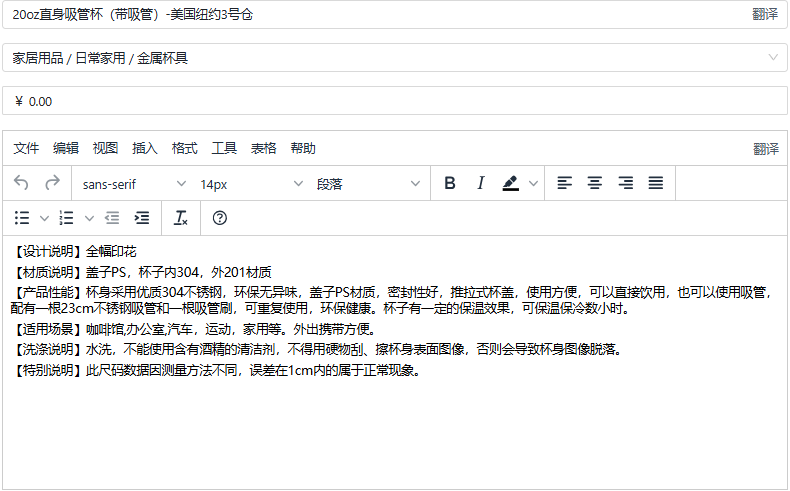This screenshot has height=491, width=790.
Task: Center align the text
Action: [595, 183]
